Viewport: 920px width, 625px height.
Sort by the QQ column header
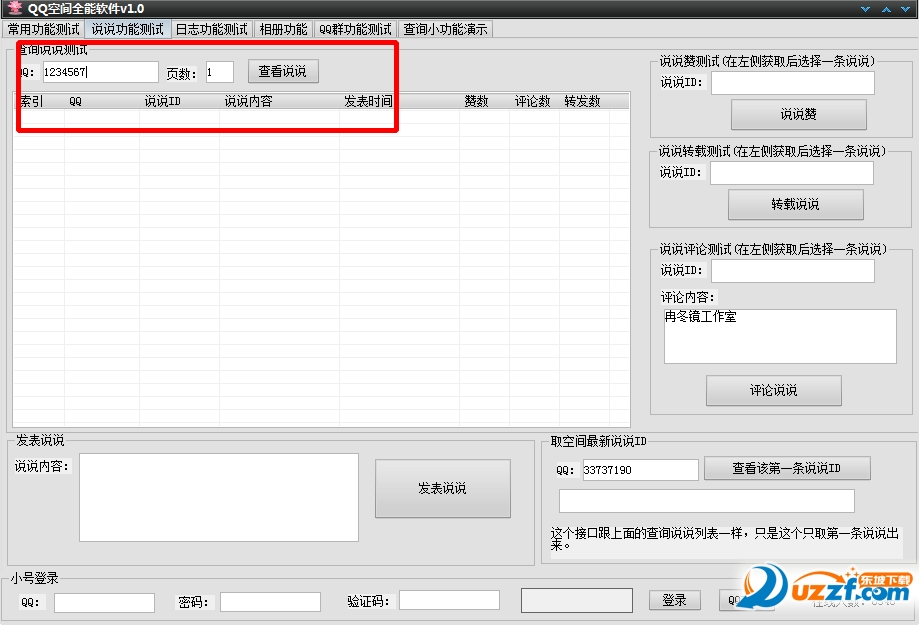point(102,101)
